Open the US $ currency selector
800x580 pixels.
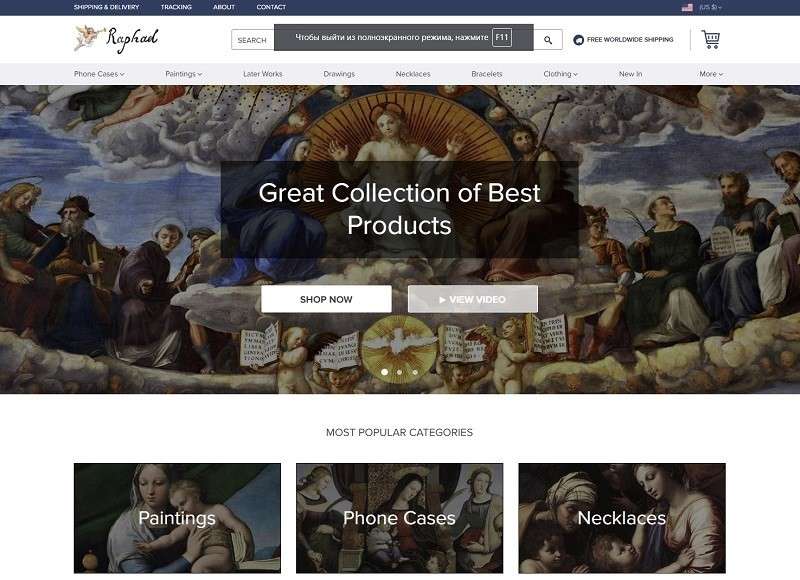click(x=710, y=8)
